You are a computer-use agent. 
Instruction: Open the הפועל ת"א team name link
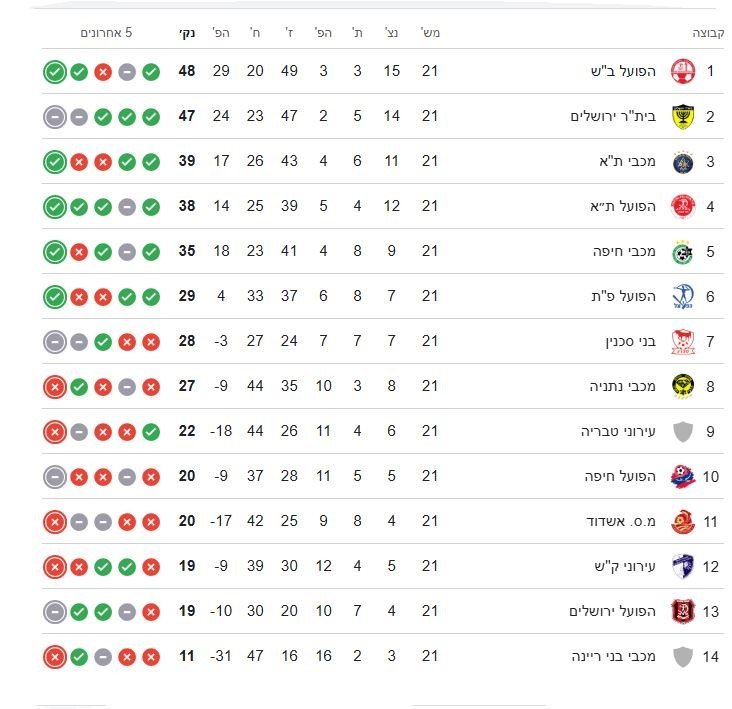point(625,206)
